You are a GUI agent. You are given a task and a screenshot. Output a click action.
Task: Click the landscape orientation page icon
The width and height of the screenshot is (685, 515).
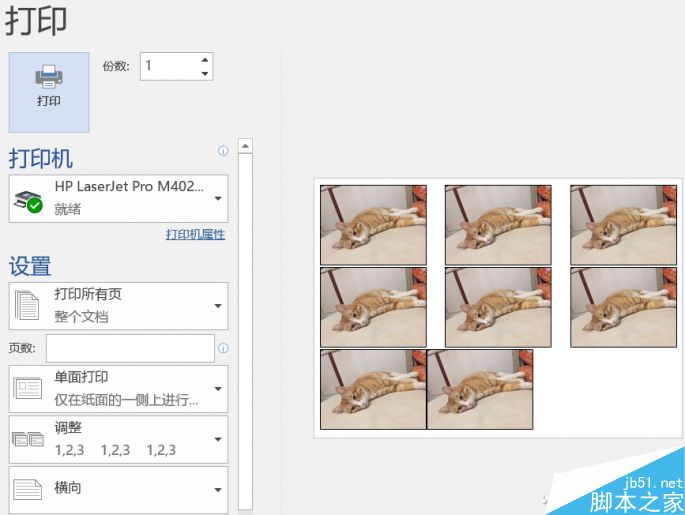pyautogui.click(x=28, y=489)
